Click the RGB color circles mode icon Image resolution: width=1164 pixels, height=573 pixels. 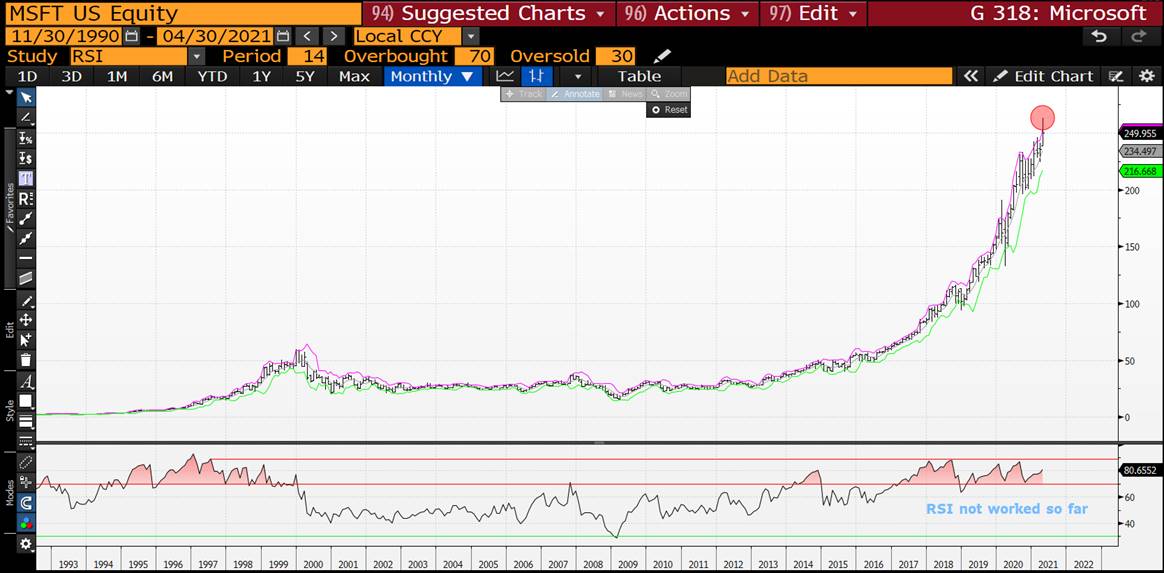[26, 523]
